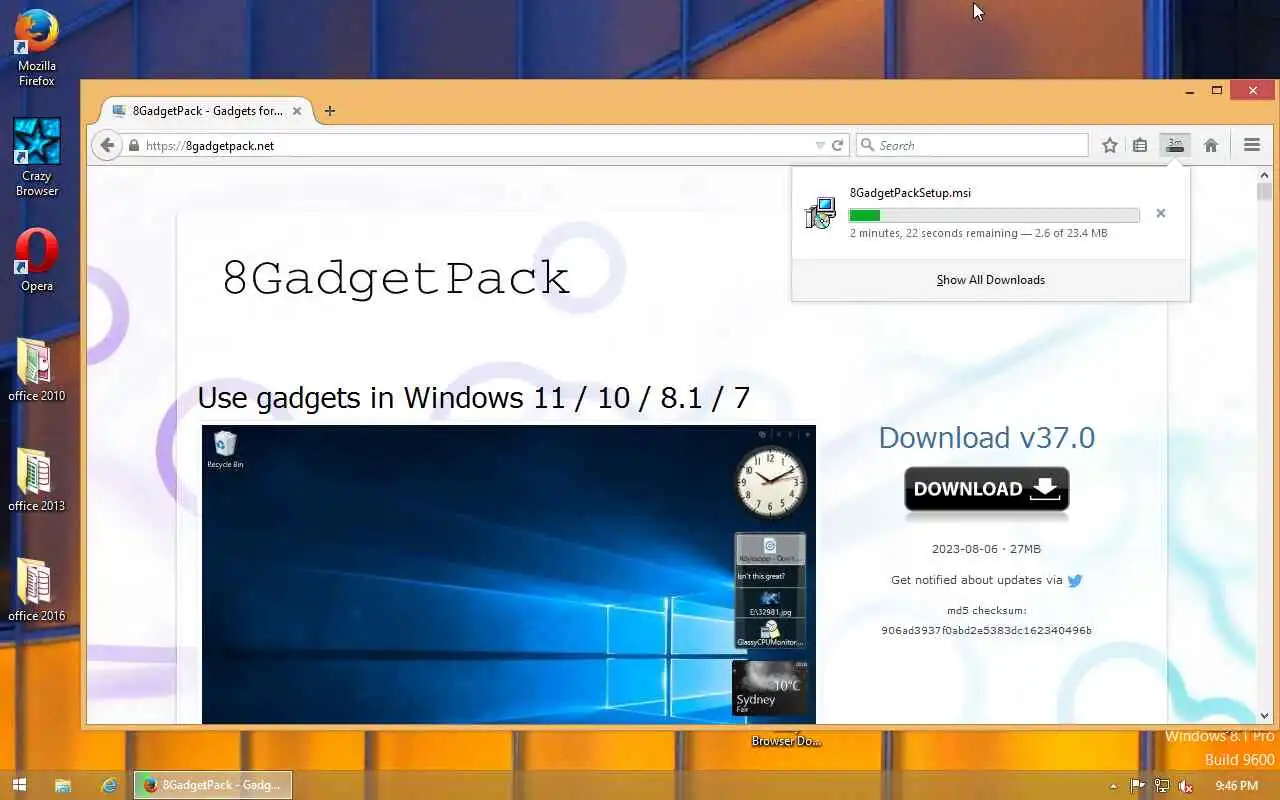Click the black DOWNLOAD button
Image resolution: width=1280 pixels, height=800 pixels.
[987, 490]
